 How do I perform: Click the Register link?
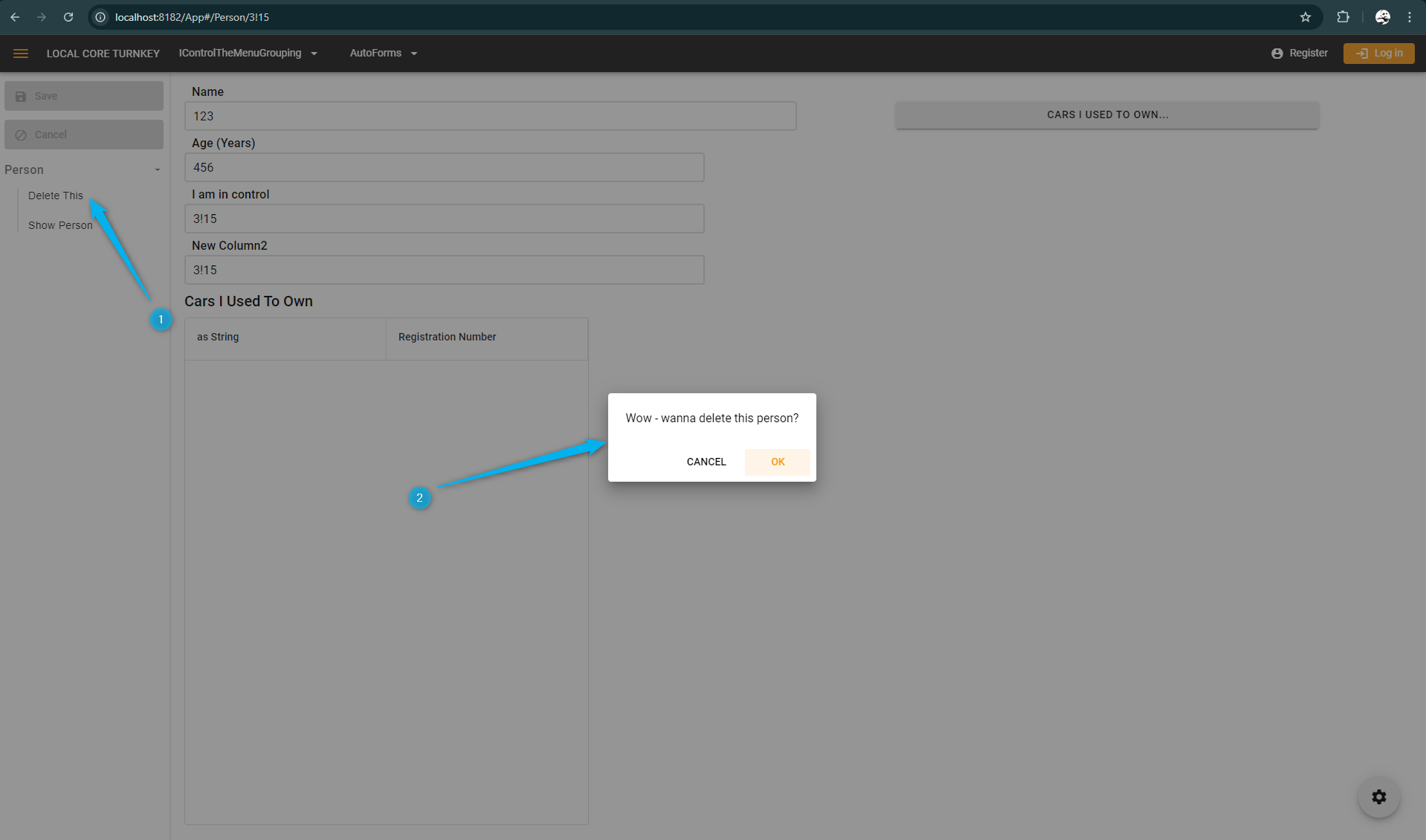[x=1300, y=54]
